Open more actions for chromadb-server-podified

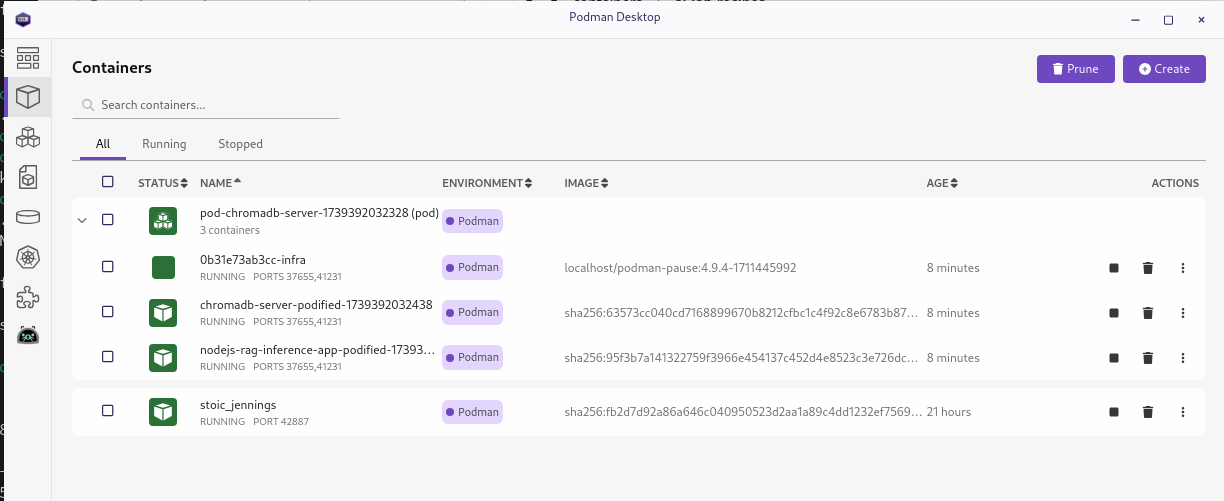tap(1183, 313)
